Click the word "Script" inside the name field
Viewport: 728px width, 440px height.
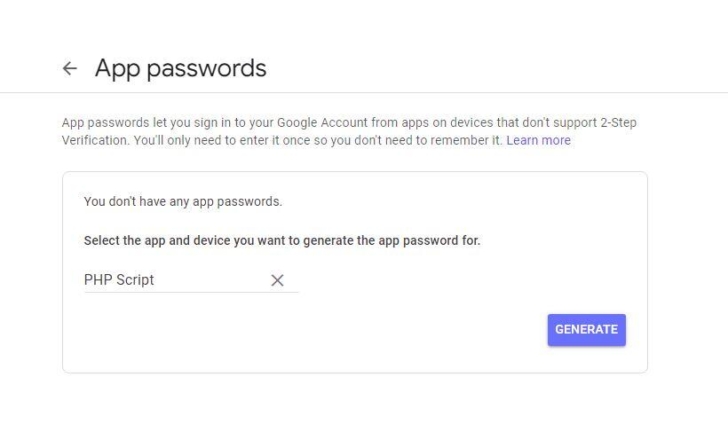click(135, 280)
